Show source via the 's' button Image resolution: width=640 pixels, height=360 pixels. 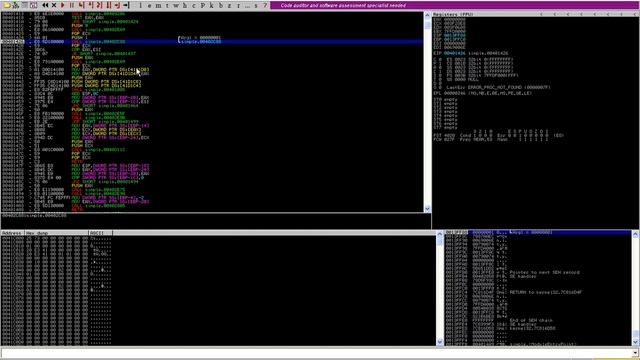click(256, 5)
